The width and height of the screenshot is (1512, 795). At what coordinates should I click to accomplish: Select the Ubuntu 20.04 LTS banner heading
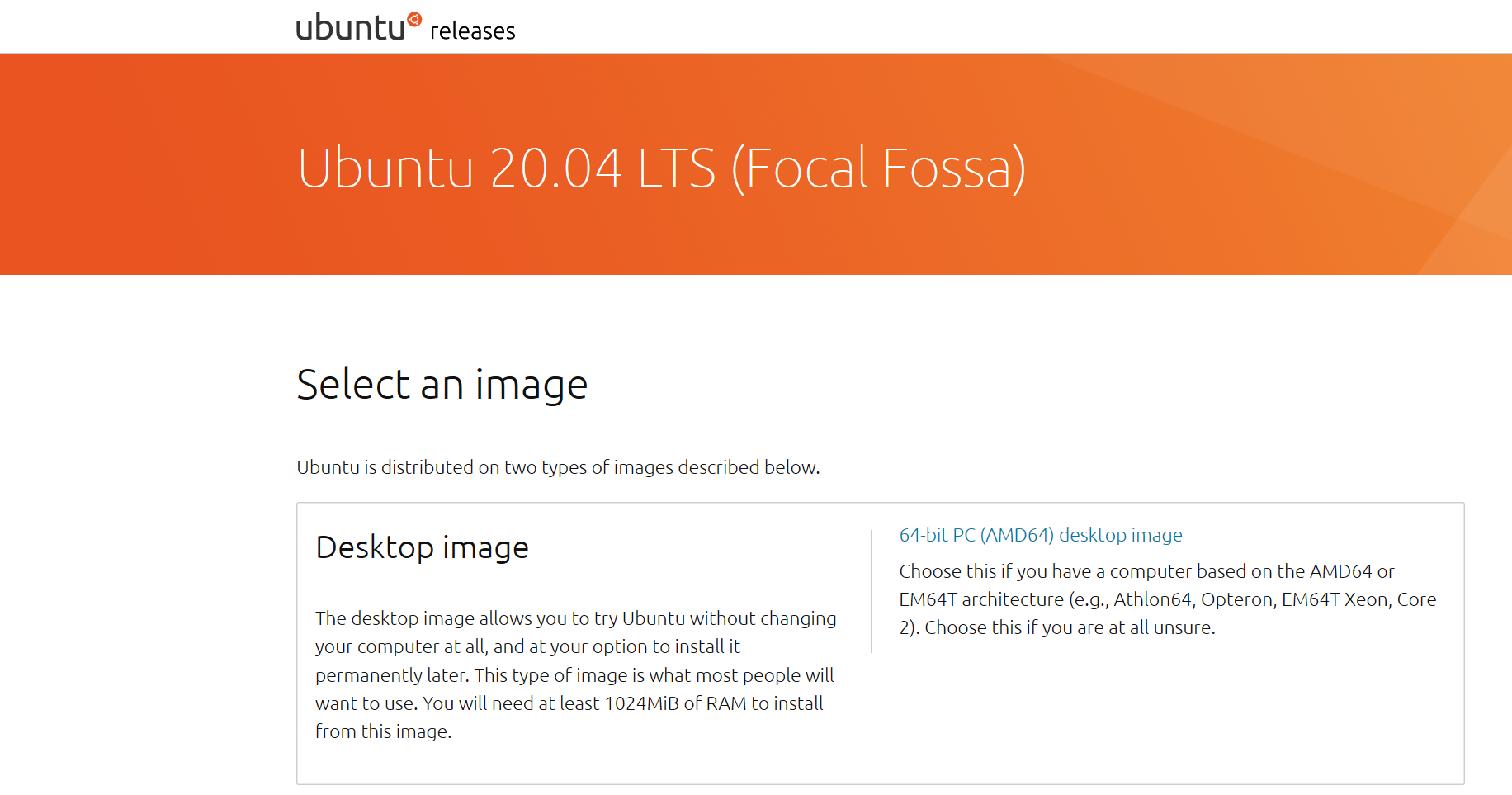click(x=663, y=171)
